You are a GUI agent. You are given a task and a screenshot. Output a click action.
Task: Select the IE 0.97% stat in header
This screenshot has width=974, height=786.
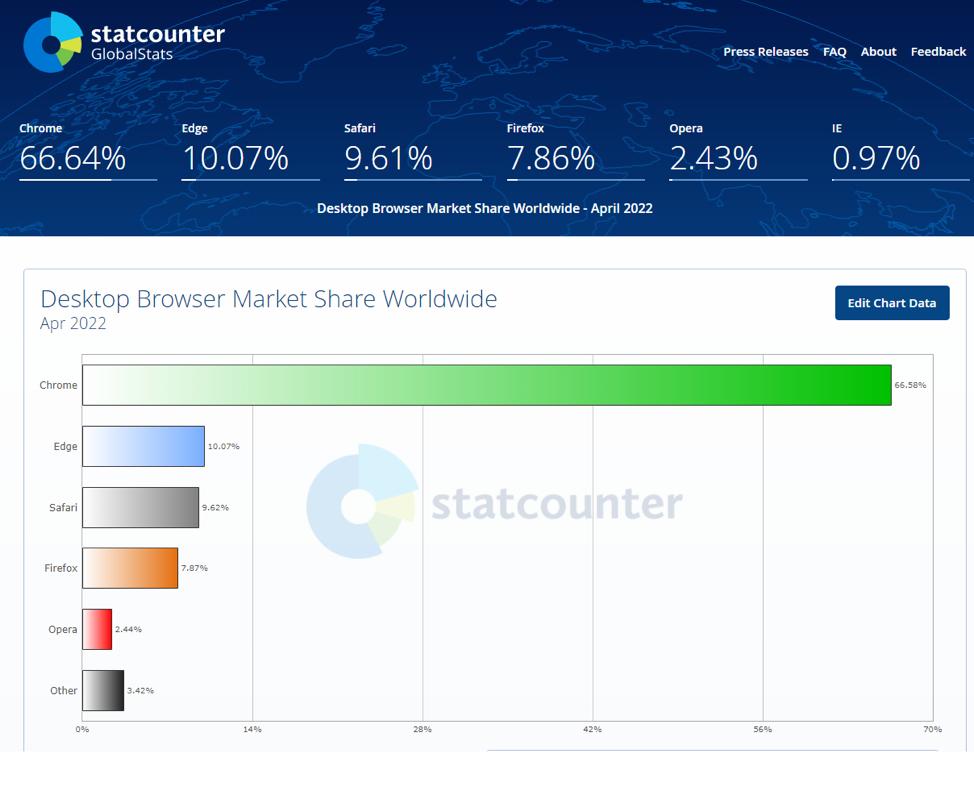coord(900,151)
